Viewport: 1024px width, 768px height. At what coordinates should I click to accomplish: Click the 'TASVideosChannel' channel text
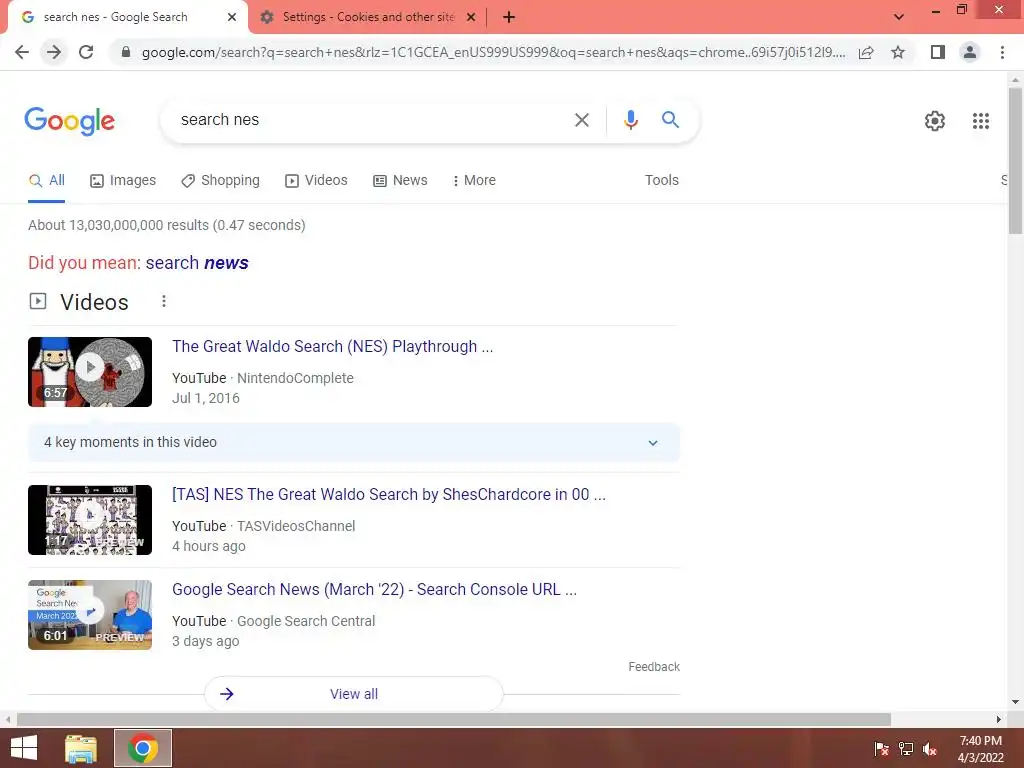tap(296, 526)
